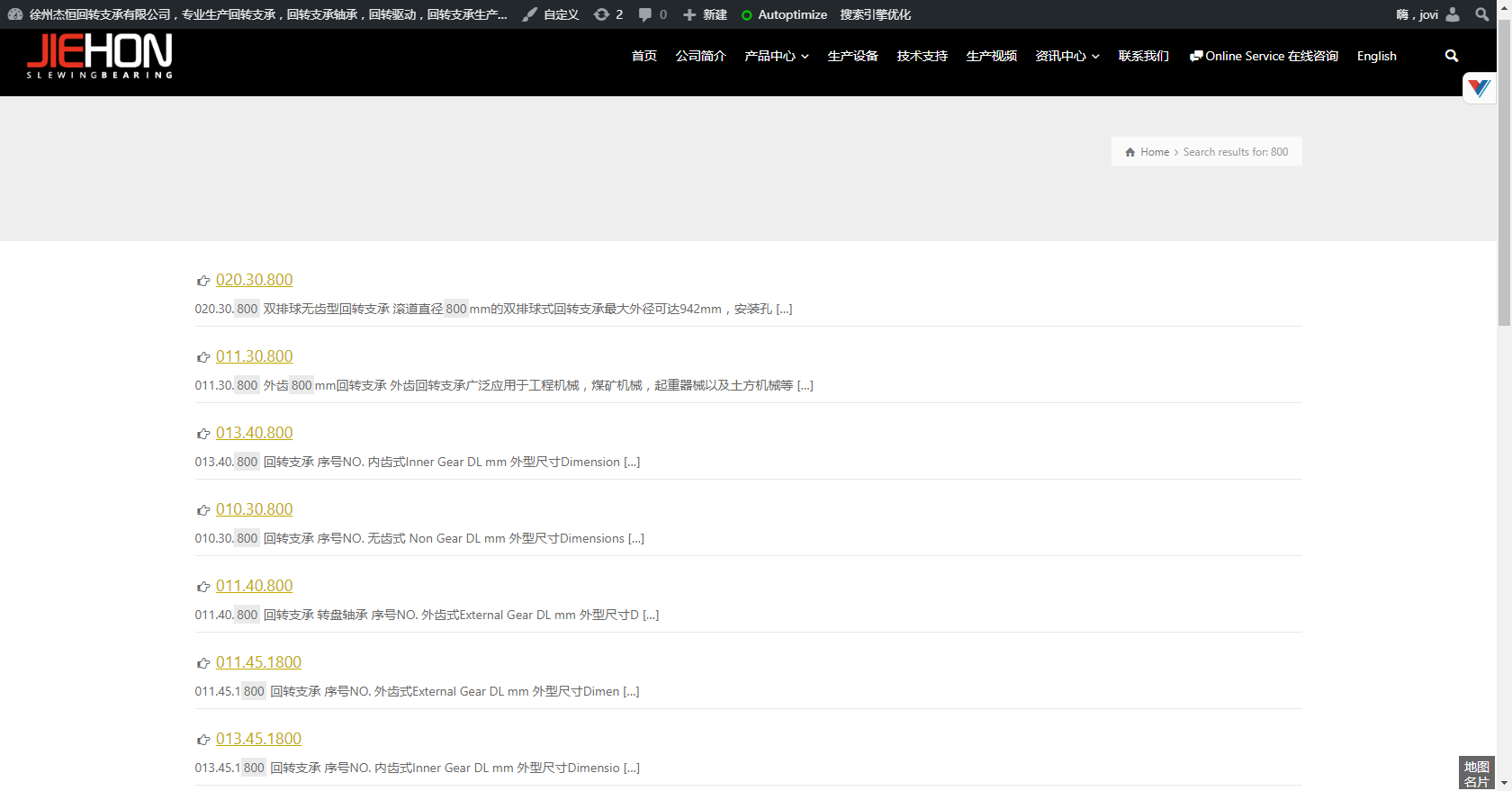This screenshot has width=1512, height=791.
Task: Open the 011.30.800 result link
Action: (254, 356)
